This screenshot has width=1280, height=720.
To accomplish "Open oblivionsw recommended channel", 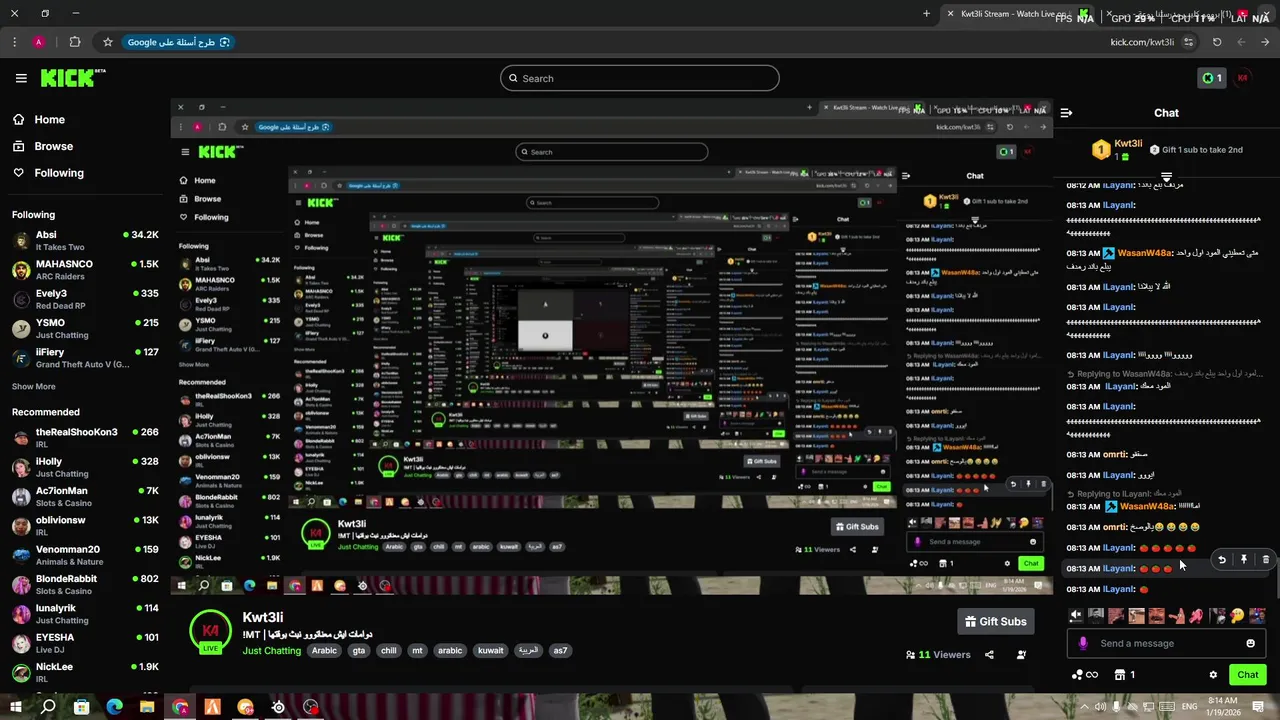I will (x=85, y=526).
